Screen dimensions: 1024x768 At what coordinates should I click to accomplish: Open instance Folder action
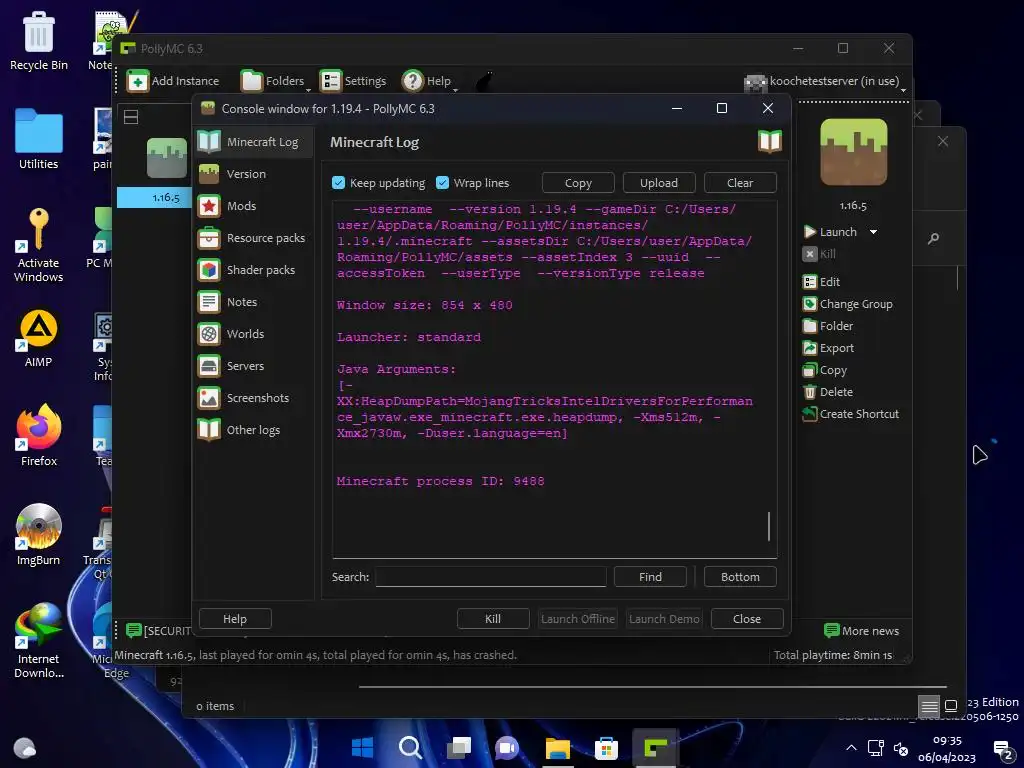point(828,326)
